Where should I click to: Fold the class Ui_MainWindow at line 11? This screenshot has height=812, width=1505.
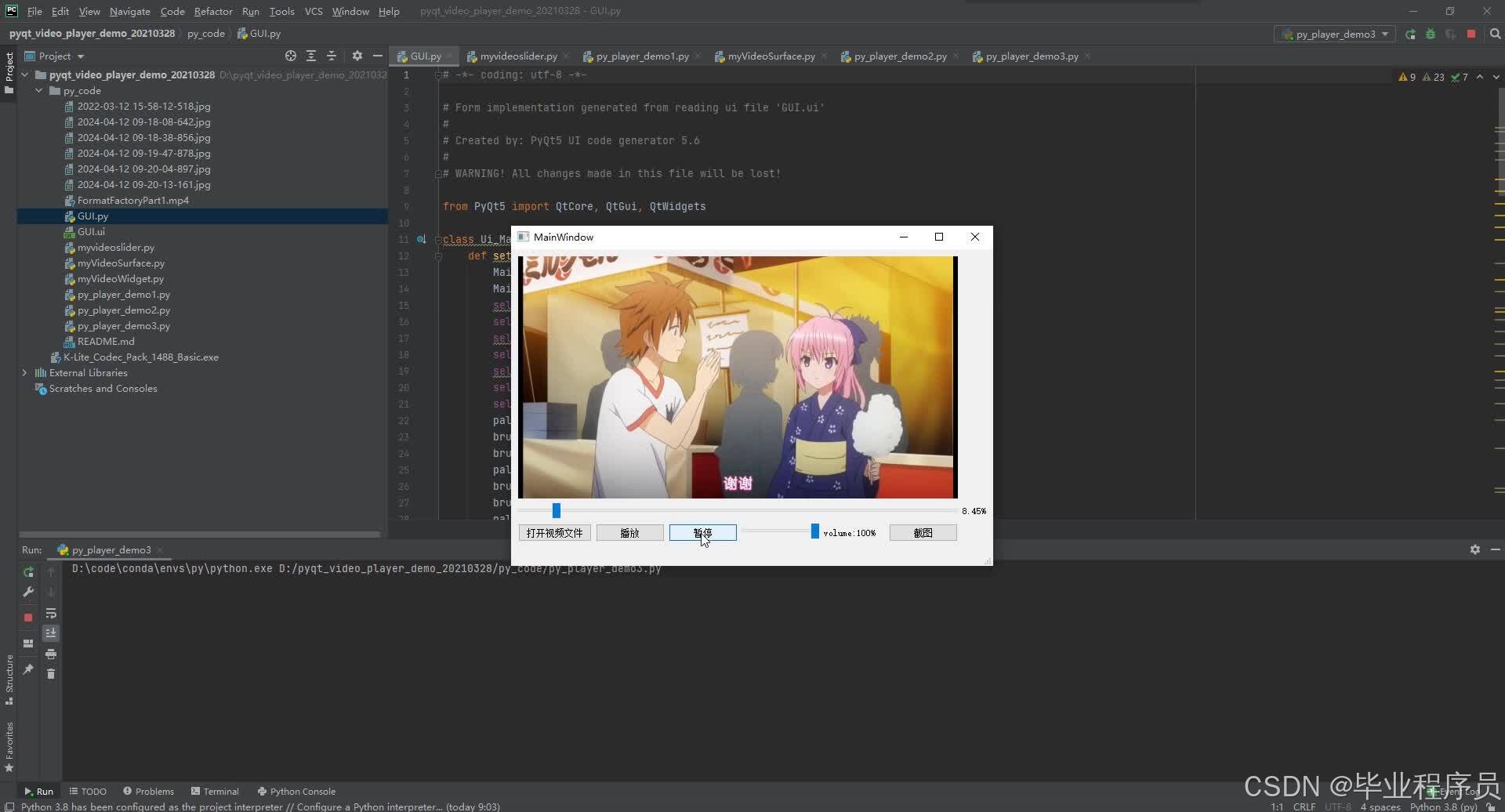coord(438,240)
